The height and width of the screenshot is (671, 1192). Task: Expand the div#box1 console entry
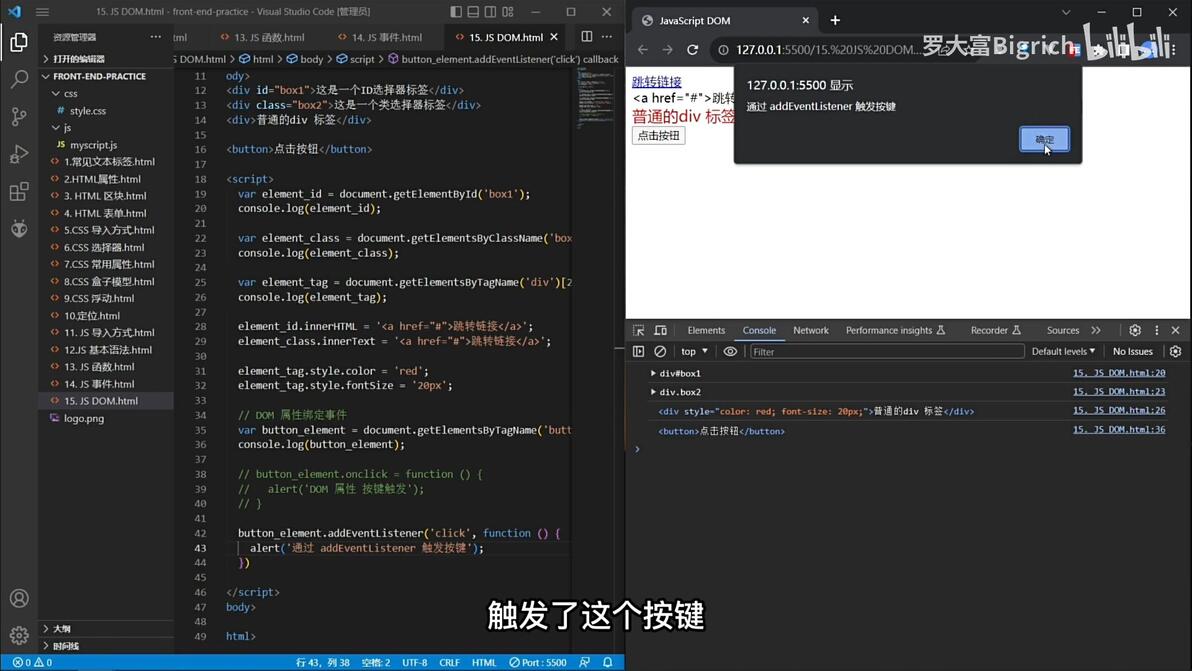[653, 374]
